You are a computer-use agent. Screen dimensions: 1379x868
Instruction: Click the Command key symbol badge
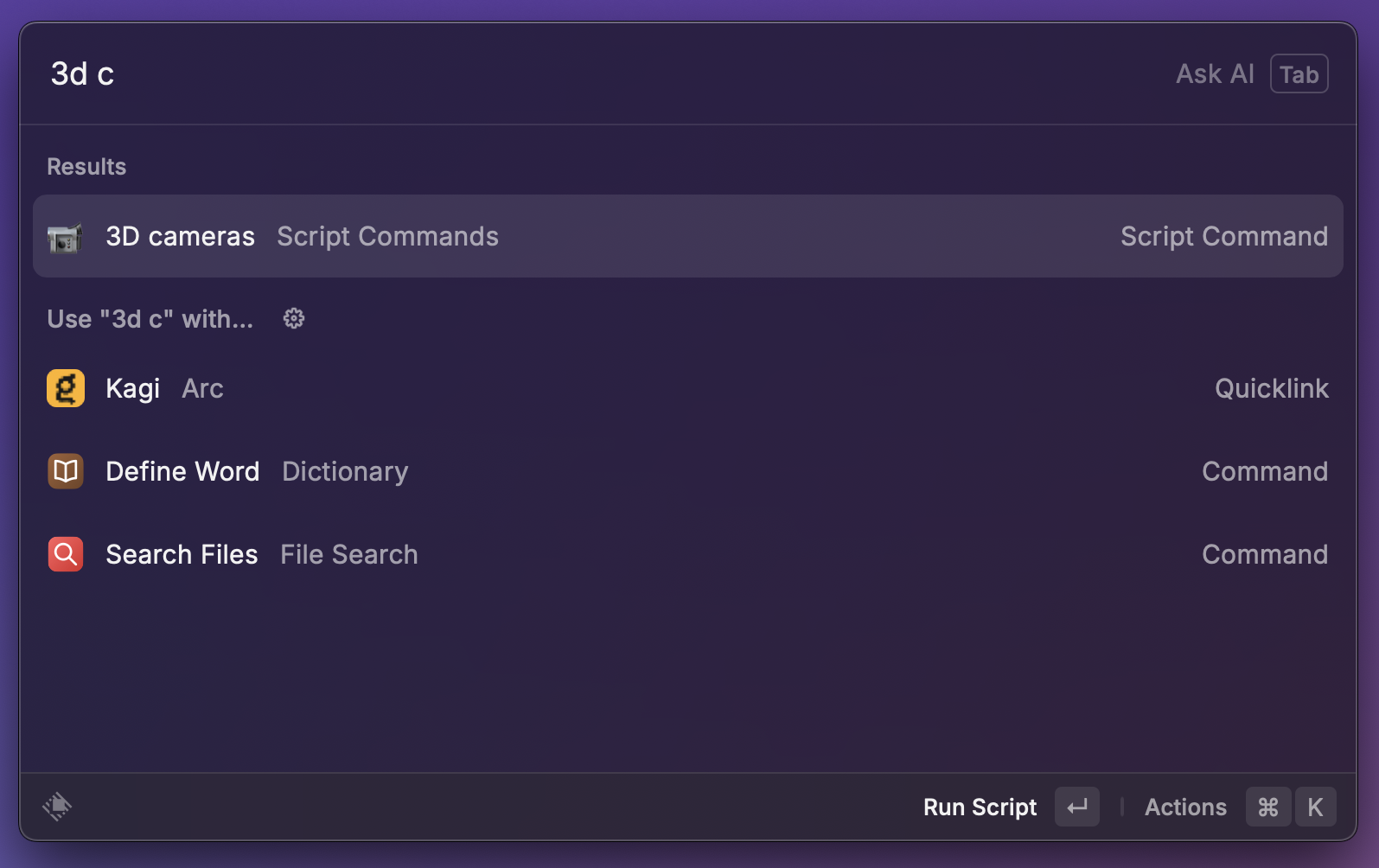pos(1267,807)
